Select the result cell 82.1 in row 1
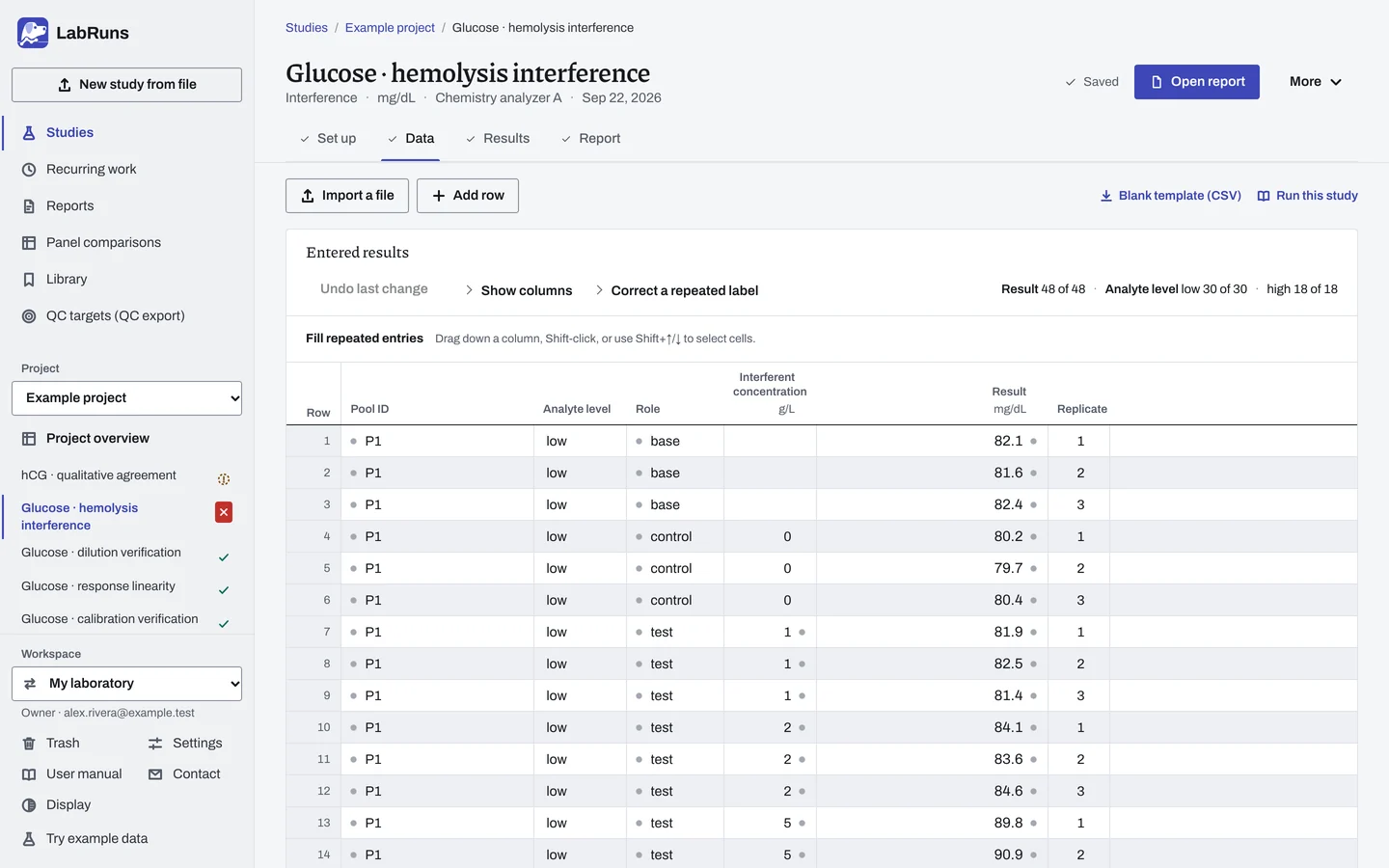This screenshot has height=868, width=1389. pos(932,441)
